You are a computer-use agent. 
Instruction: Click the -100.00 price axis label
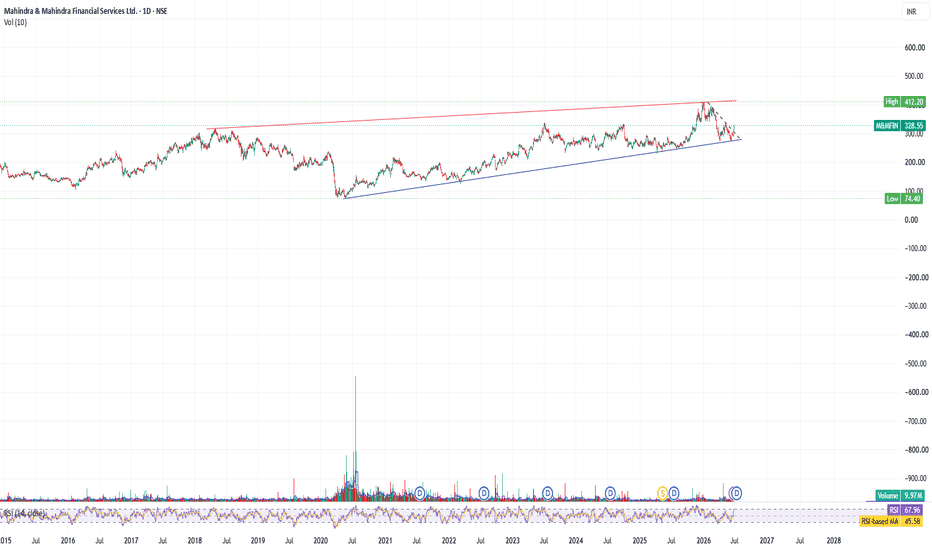tap(914, 249)
